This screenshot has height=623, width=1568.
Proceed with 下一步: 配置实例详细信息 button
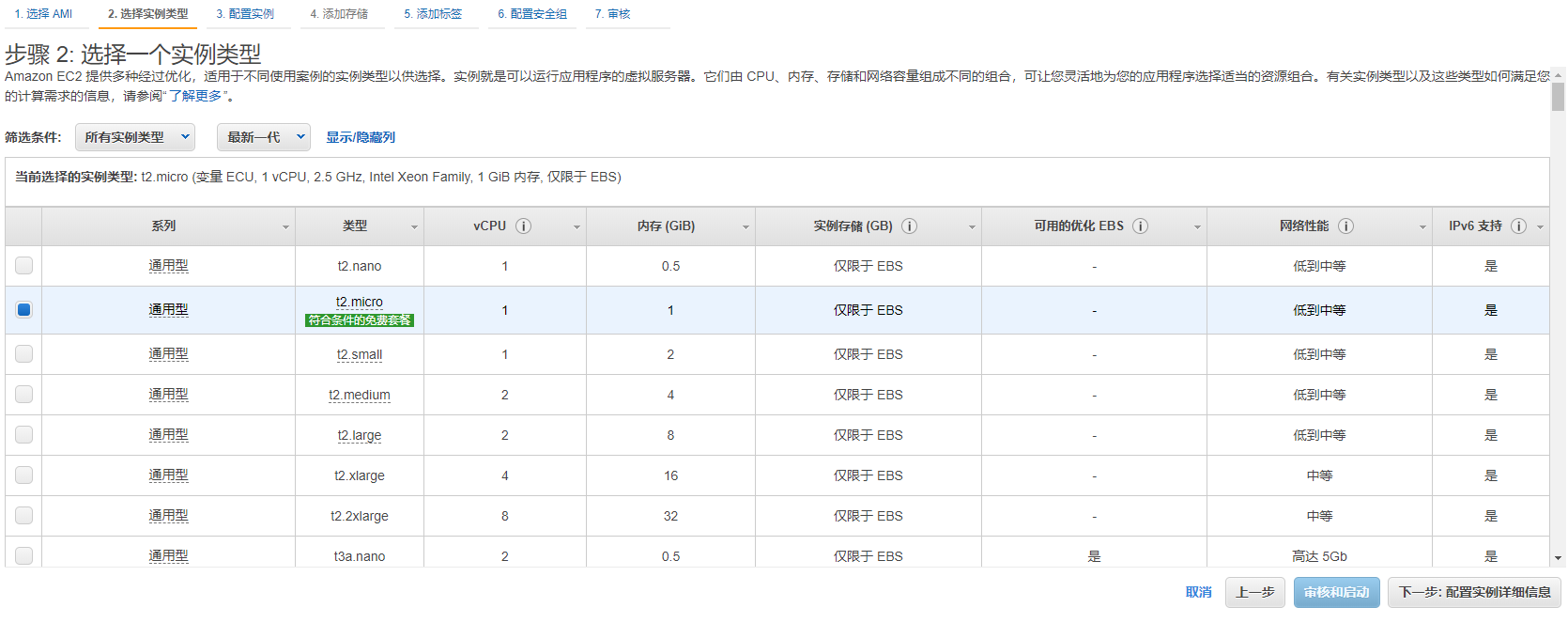(x=1475, y=592)
